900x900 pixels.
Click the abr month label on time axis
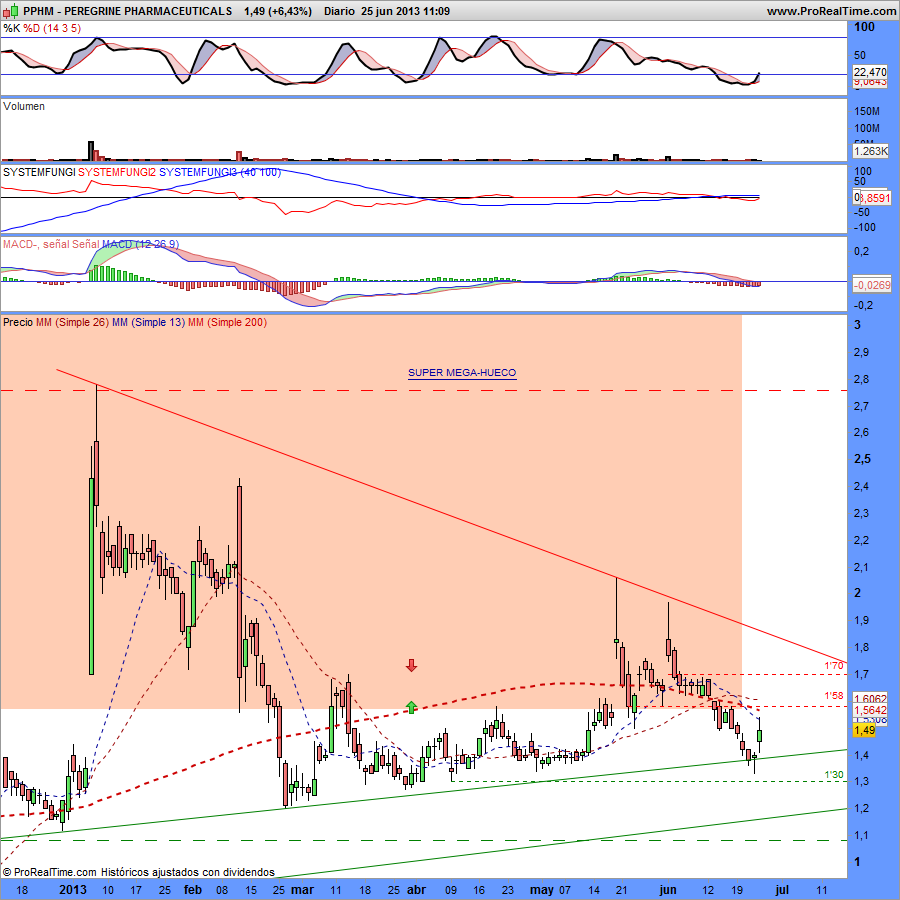coord(416,890)
